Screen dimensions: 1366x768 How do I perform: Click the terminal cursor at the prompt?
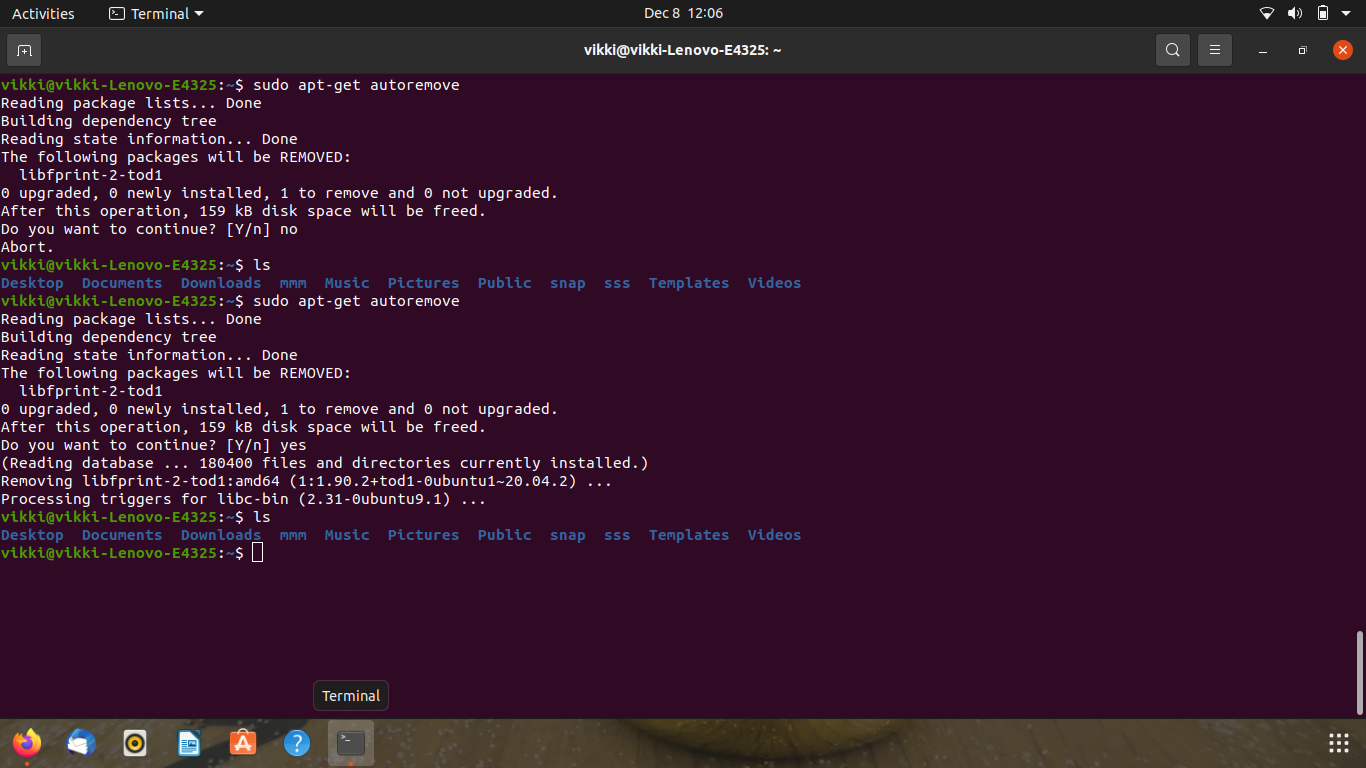(x=258, y=553)
